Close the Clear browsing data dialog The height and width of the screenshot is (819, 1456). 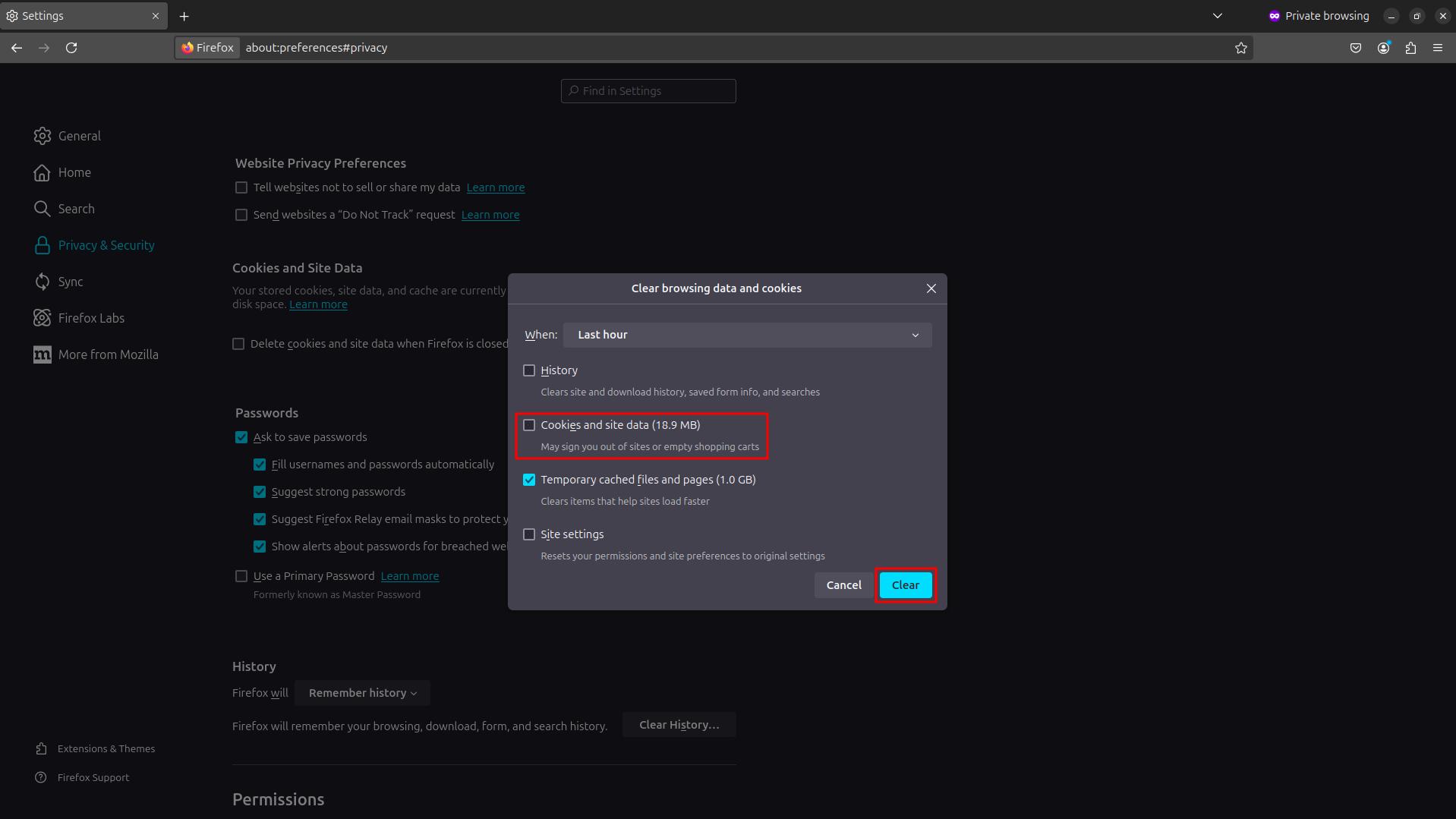coord(931,288)
